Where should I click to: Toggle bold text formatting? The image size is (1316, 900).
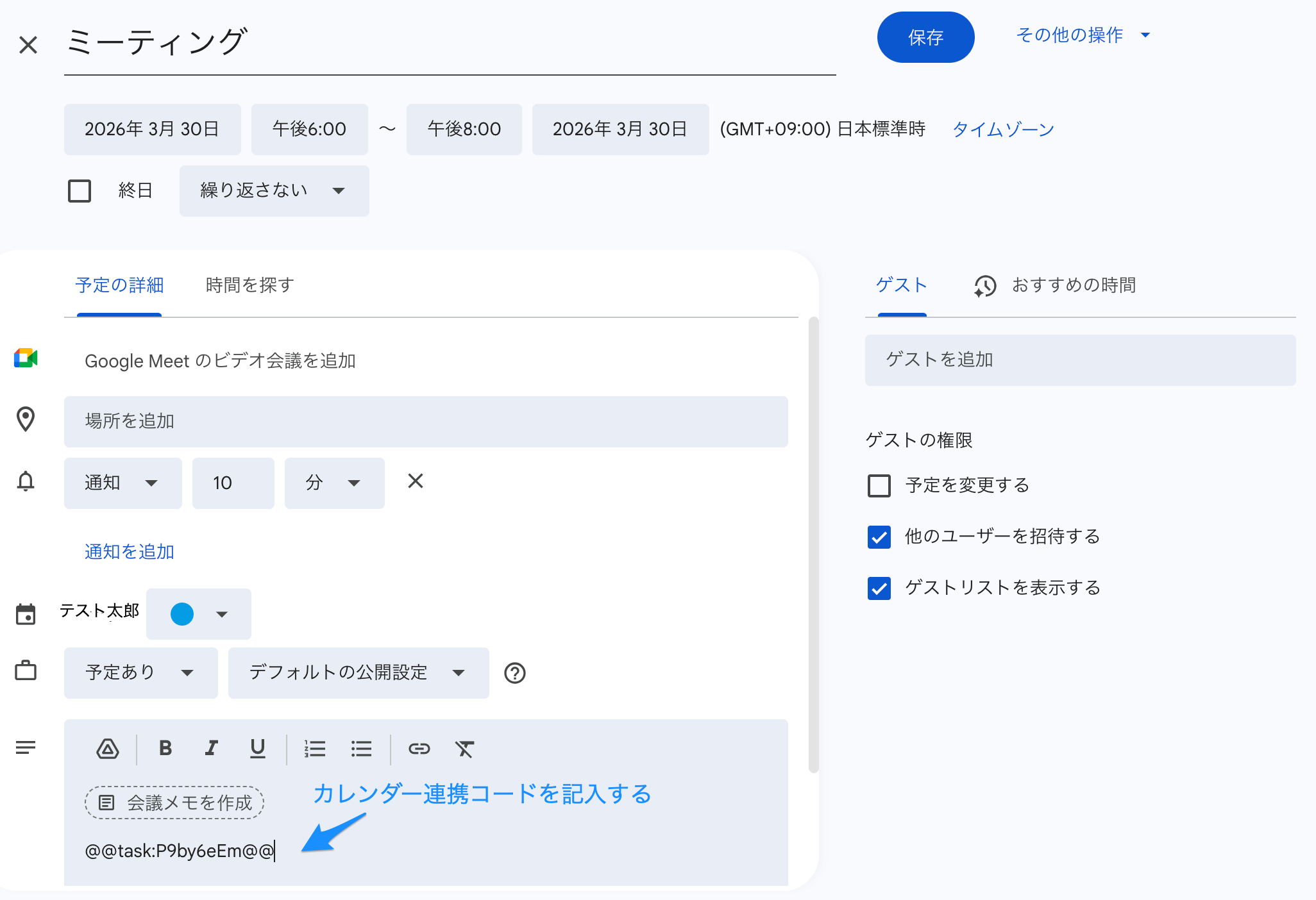[x=165, y=748]
